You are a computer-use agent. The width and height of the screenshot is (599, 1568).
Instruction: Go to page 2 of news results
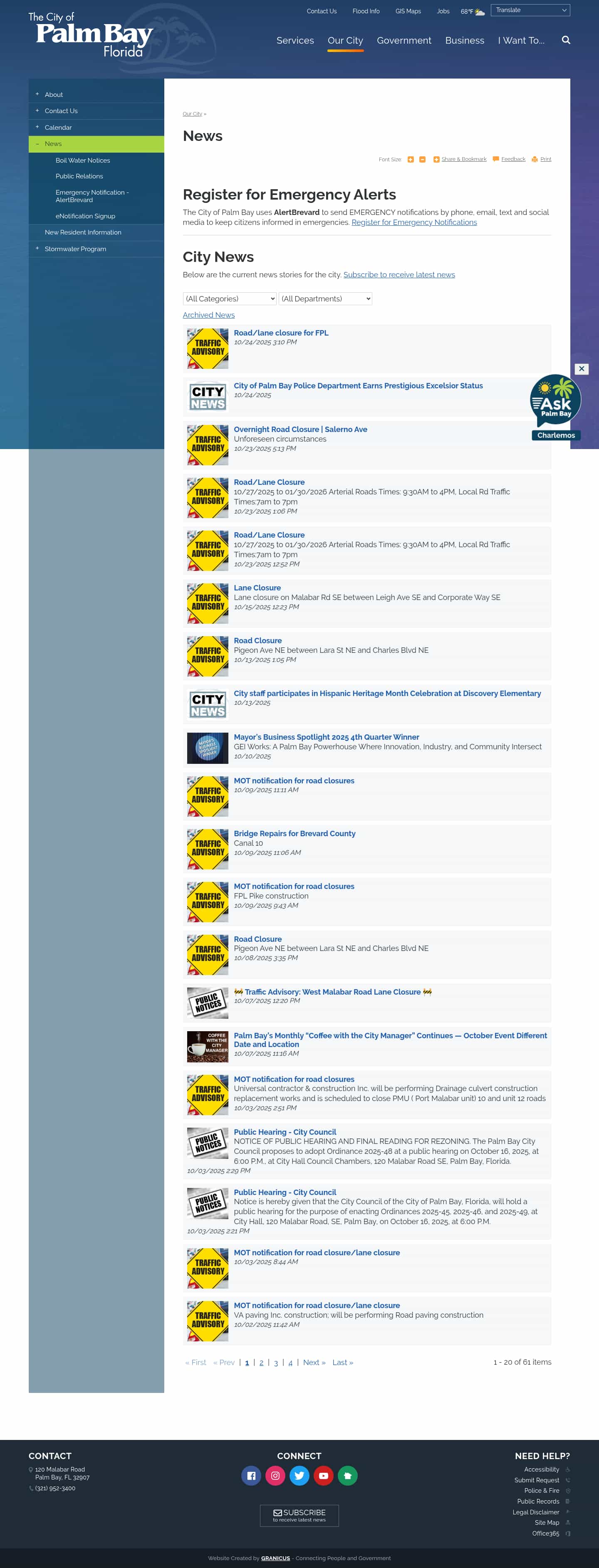click(x=261, y=1363)
